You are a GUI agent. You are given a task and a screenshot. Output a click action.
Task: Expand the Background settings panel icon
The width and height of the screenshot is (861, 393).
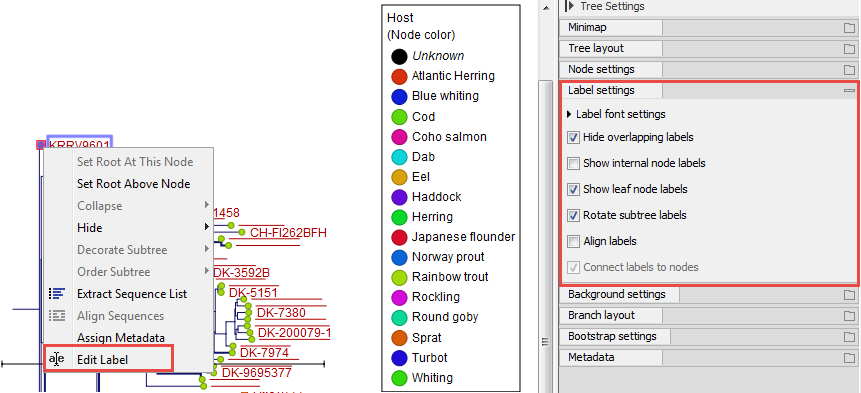pos(849,295)
